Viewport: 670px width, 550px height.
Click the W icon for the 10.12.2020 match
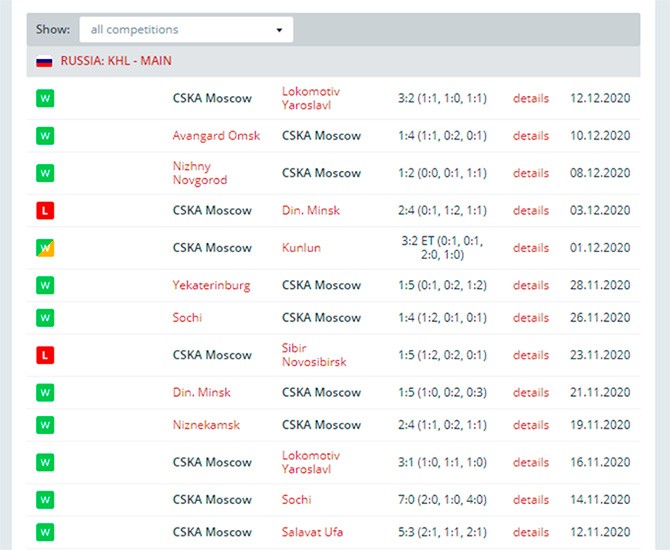click(45, 136)
